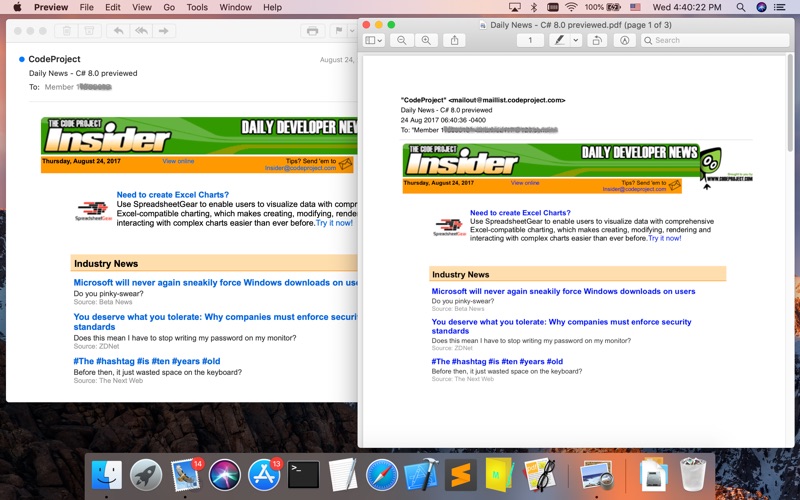
Task: Open the App Store from the Dock
Action: point(264,475)
